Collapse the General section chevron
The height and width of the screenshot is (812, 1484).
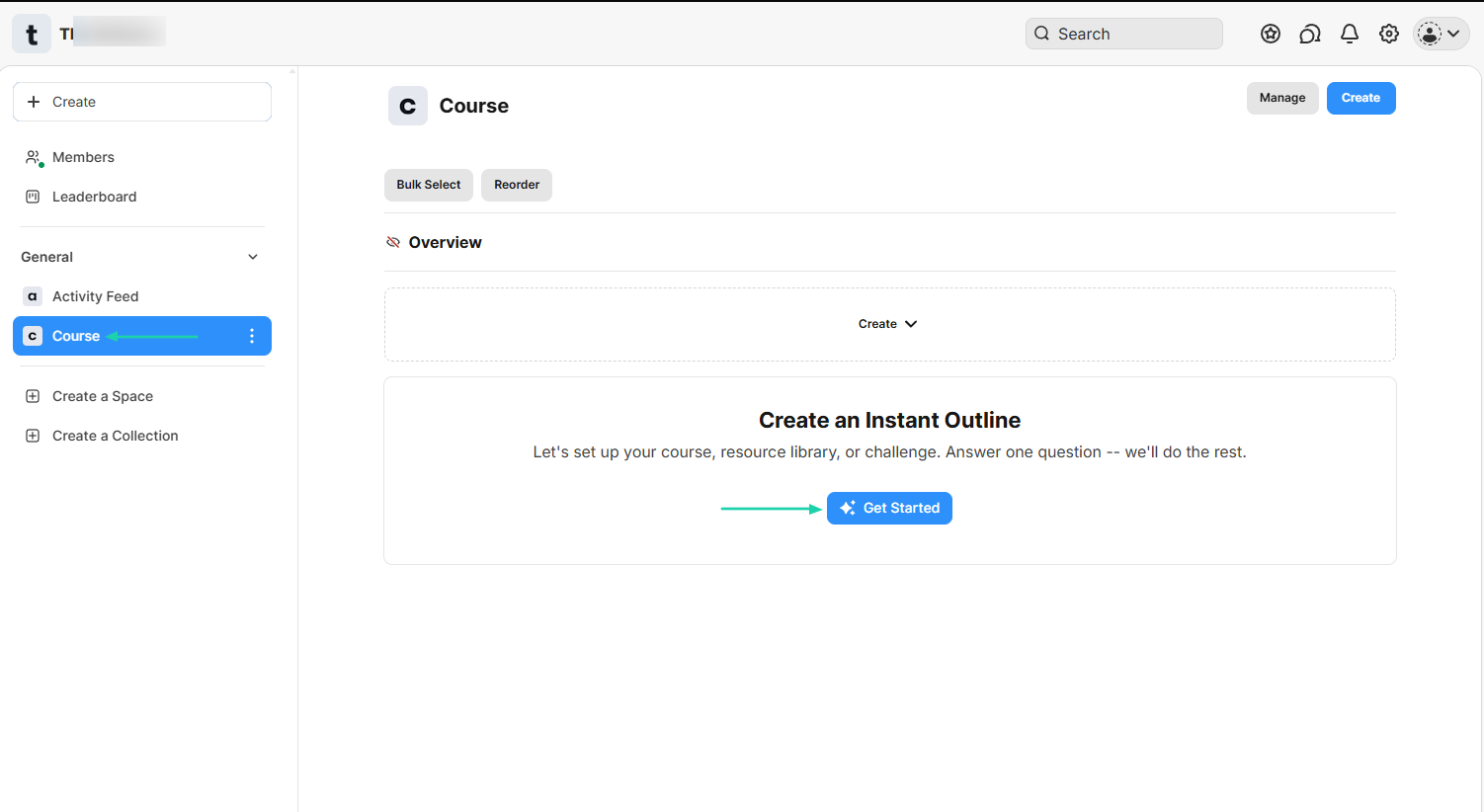(x=253, y=257)
